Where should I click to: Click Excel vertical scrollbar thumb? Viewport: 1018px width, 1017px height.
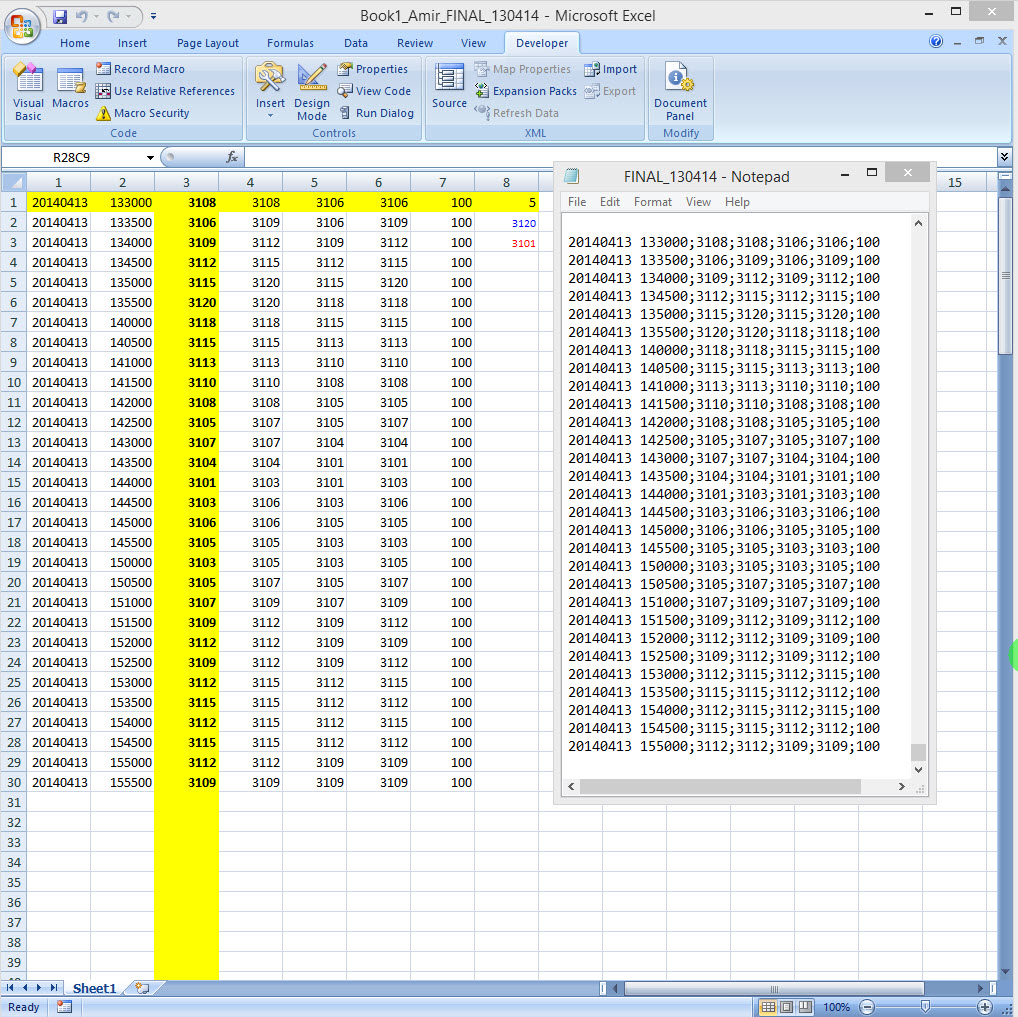point(1005,276)
